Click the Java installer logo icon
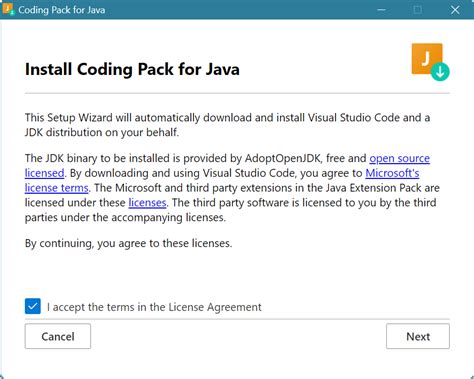This screenshot has height=379, width=474. click(x=430, y=62)
